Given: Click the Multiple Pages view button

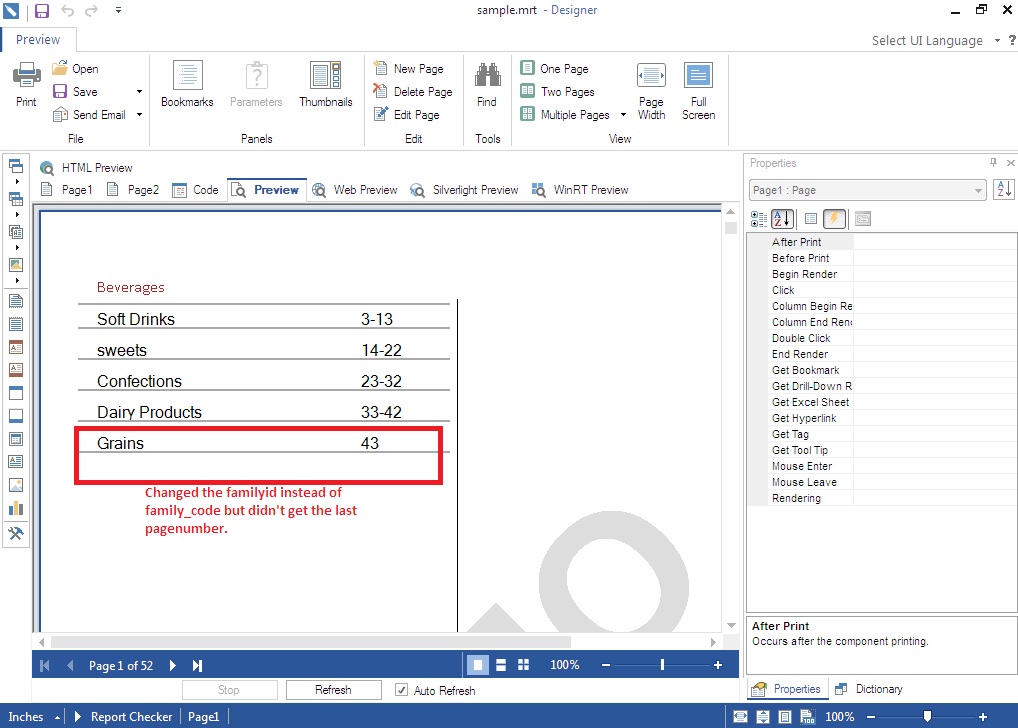Looking at the screenshot, I should [565, 115].
